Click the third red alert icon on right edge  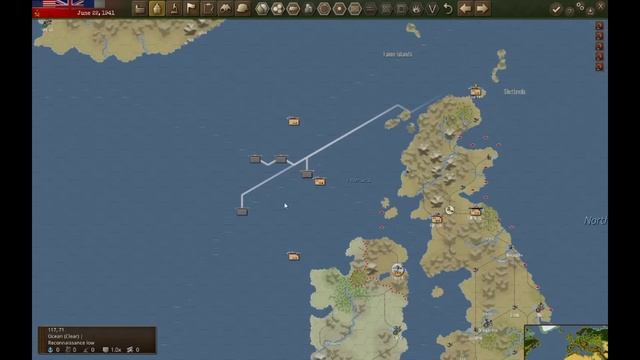click(x=599, y=47)
